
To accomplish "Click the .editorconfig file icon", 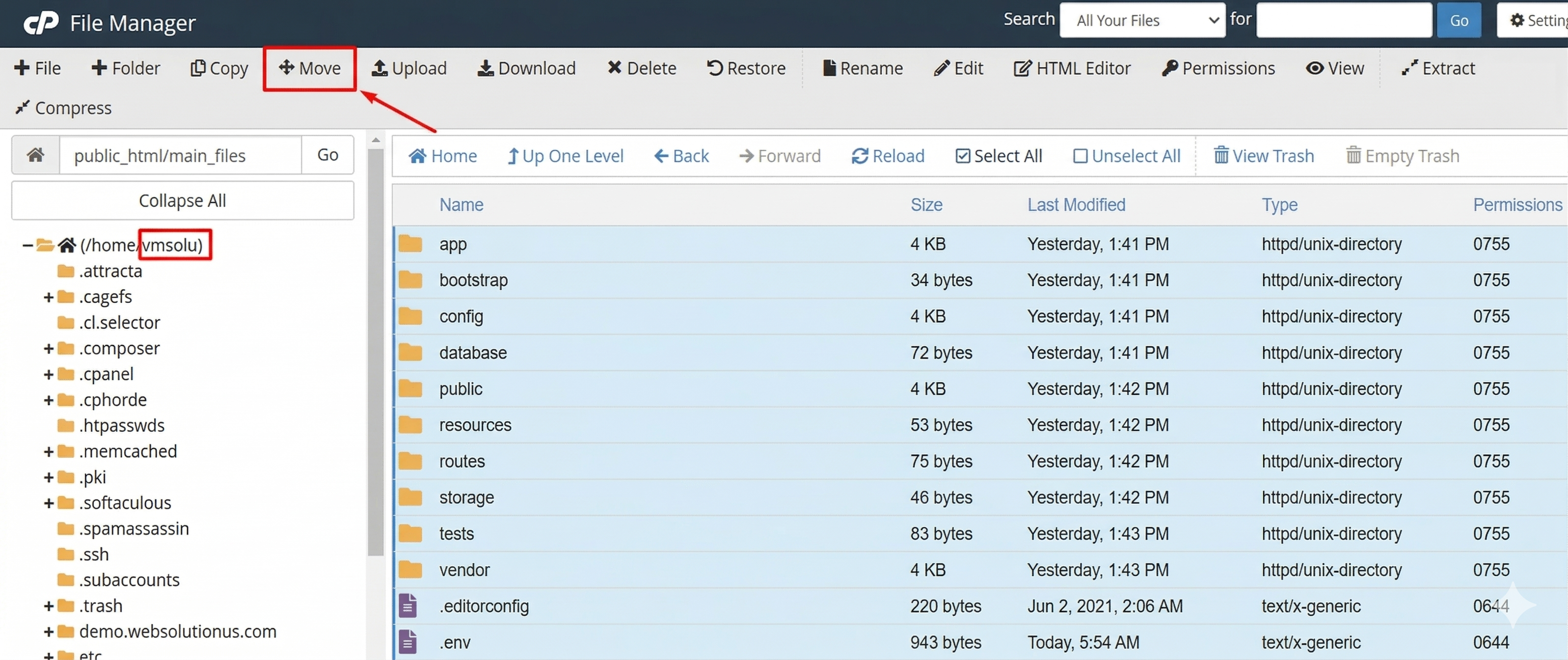I will 408,606.
